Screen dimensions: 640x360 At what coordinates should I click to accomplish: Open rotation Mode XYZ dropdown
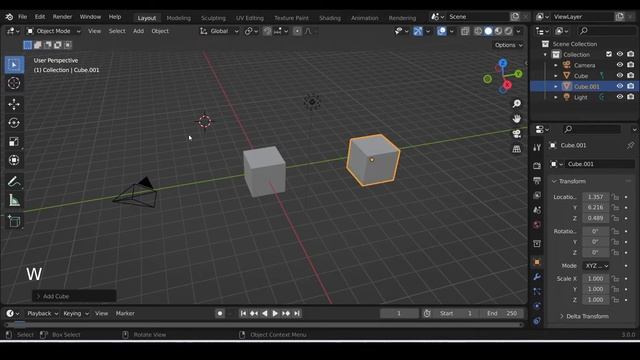pos(596,266)
